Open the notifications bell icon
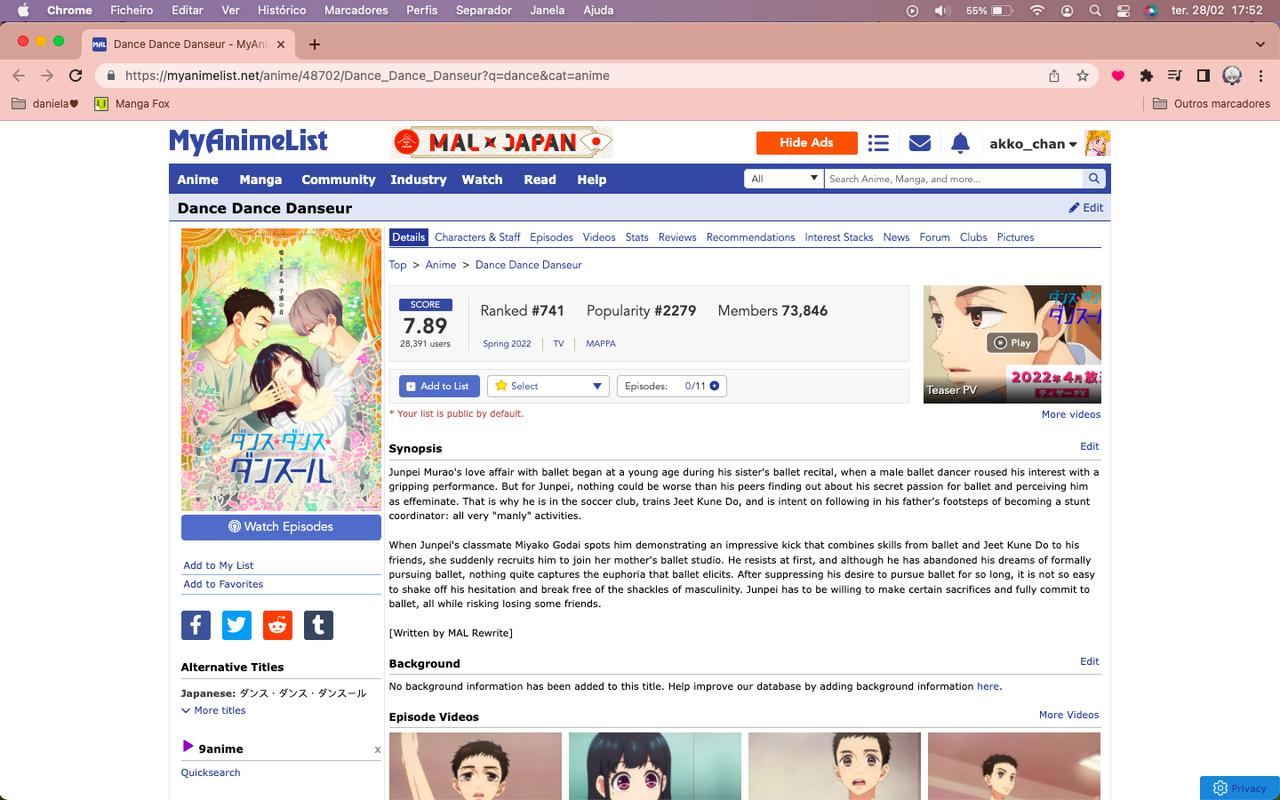The height and width of the screenshot is (800, 1280). [x=960, y=143]
